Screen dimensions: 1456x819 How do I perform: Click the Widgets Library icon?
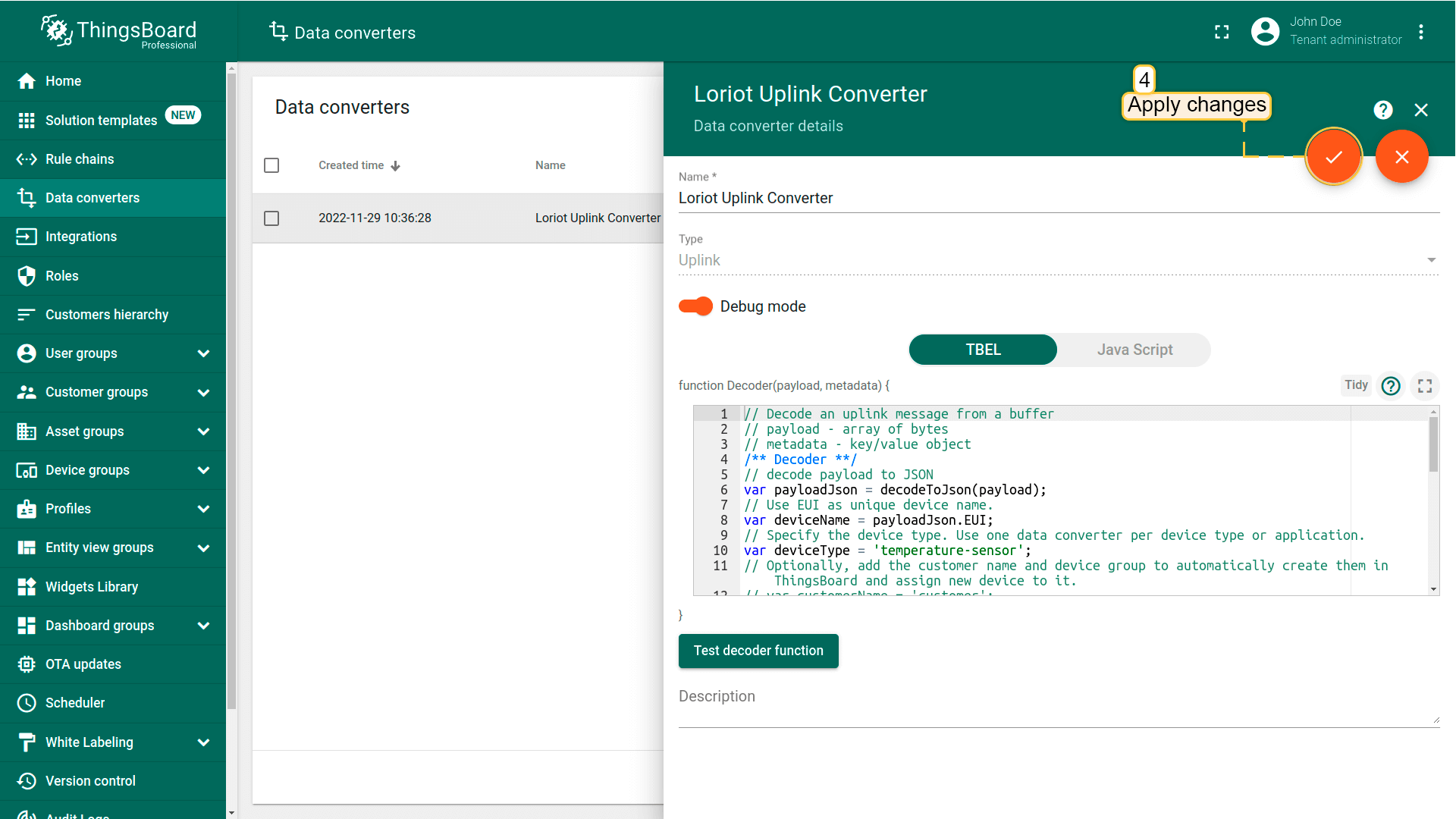pyautogui.click(x=27, y=587)
